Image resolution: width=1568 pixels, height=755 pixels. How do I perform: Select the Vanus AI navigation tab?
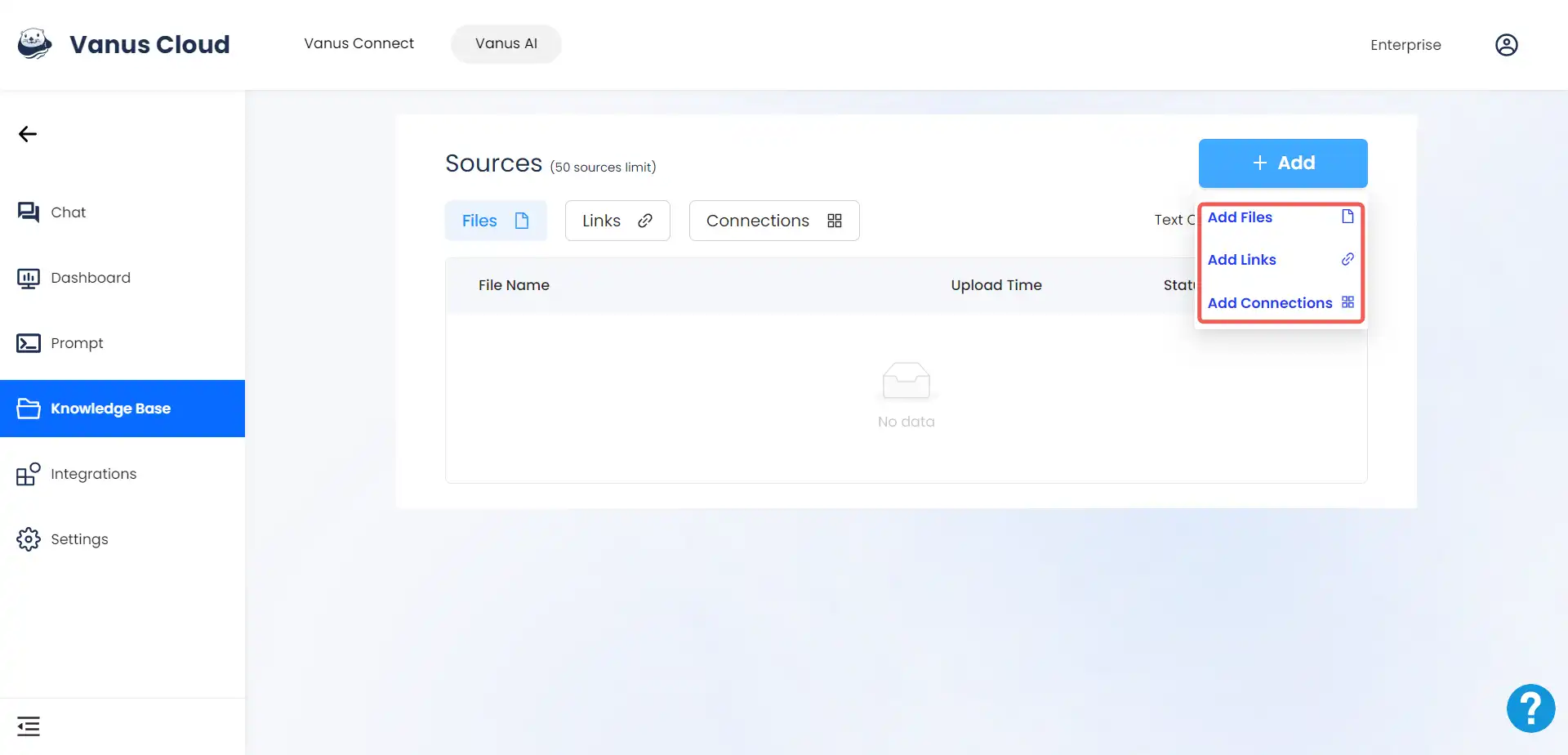pos(506,43)
